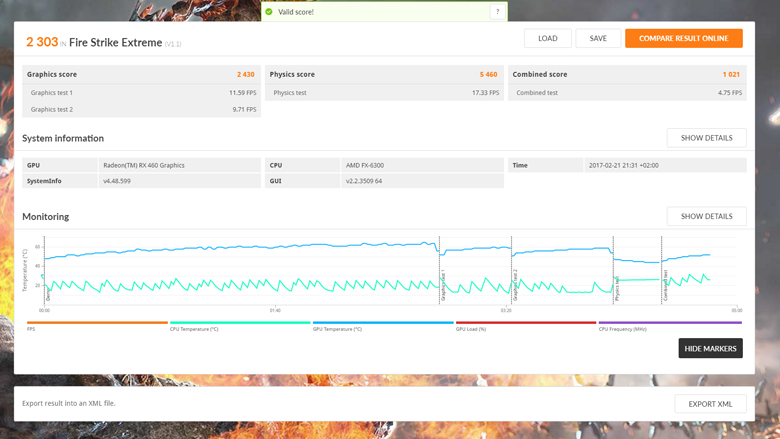Select the Graphics score header row
This screenshot has width=780, height=439.
click(141, 75)
